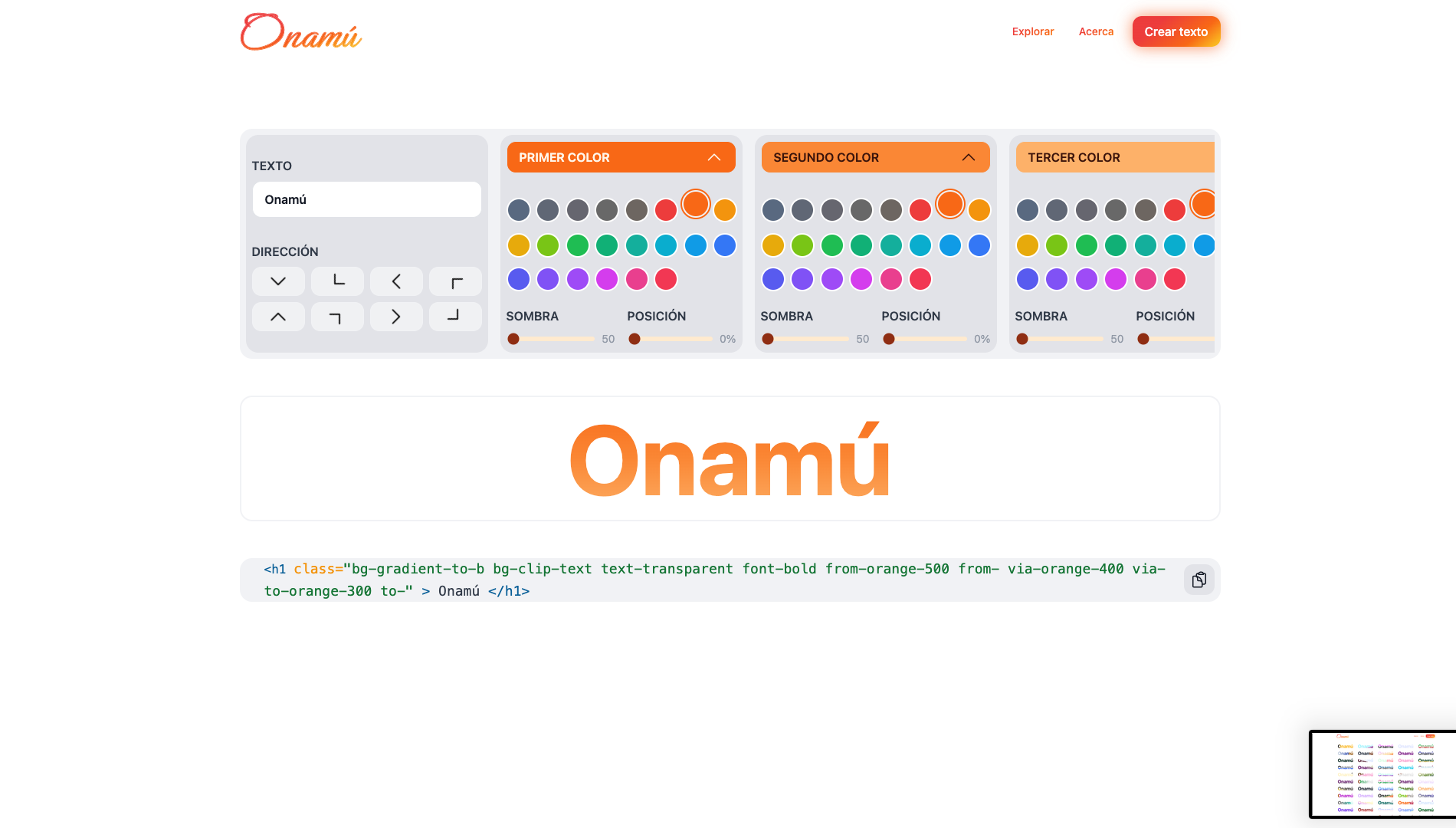Click the Onamú logo
1456x828 pixels.
coord(300,31)
